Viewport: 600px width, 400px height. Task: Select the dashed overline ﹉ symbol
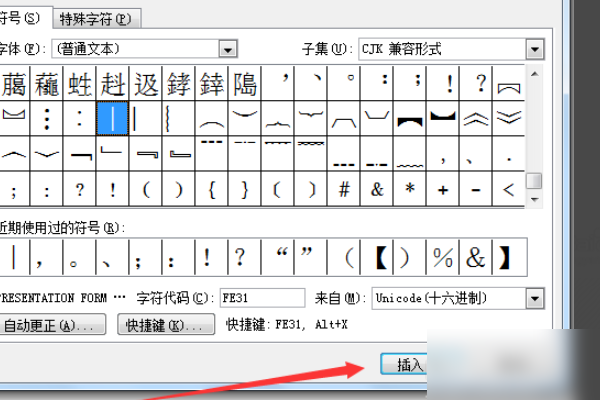coord(212,154)
